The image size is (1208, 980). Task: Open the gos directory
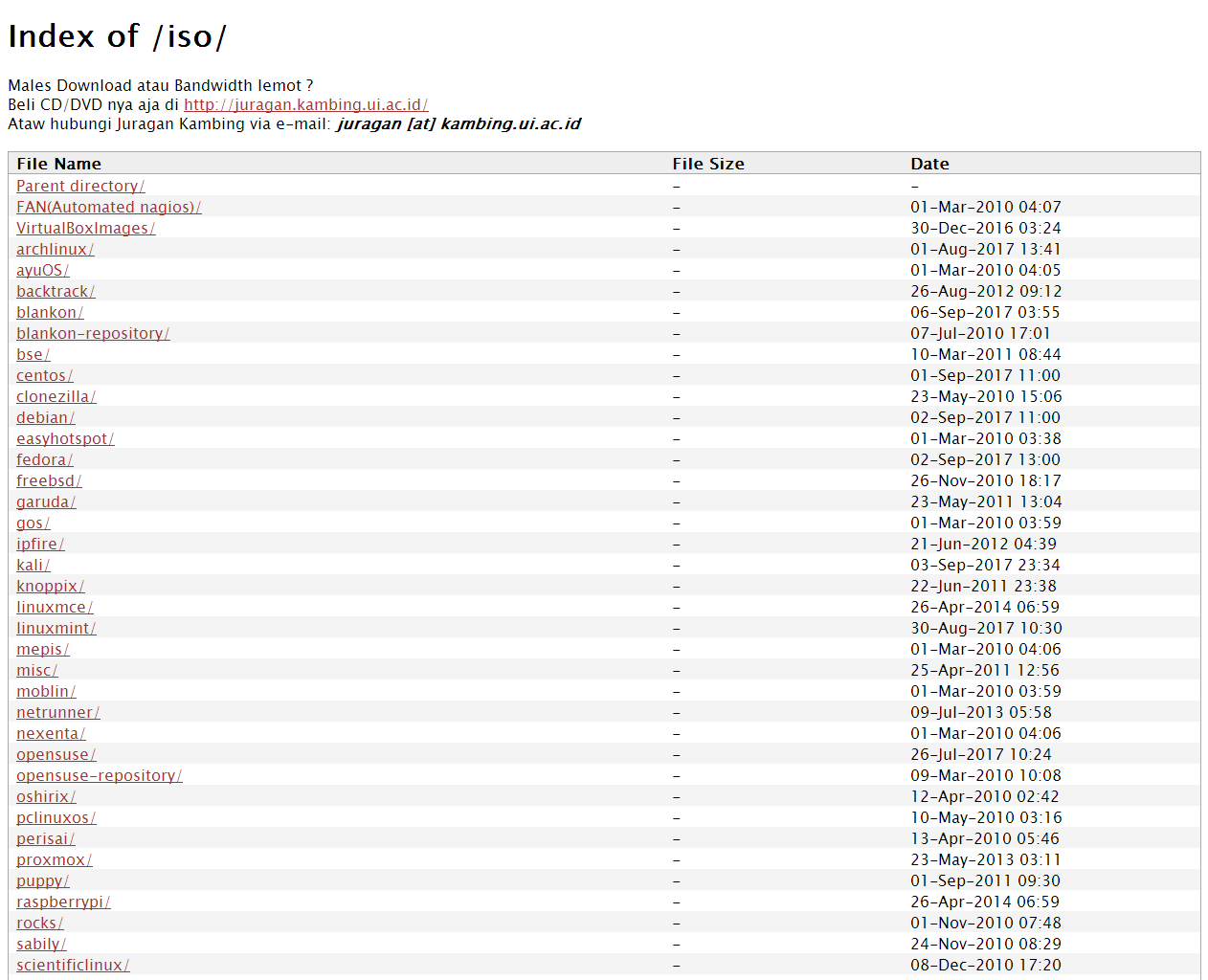click(x=33, y=523)
